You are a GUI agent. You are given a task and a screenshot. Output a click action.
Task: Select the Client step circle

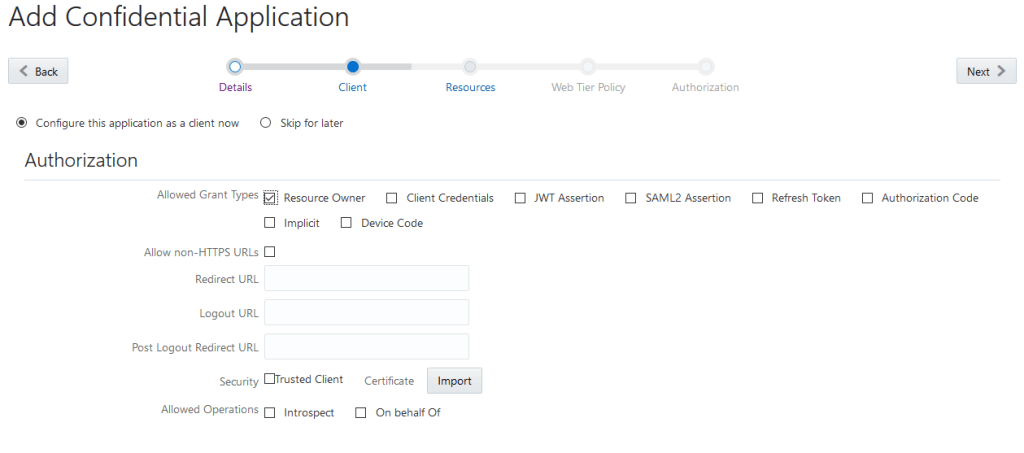[352, 67]
